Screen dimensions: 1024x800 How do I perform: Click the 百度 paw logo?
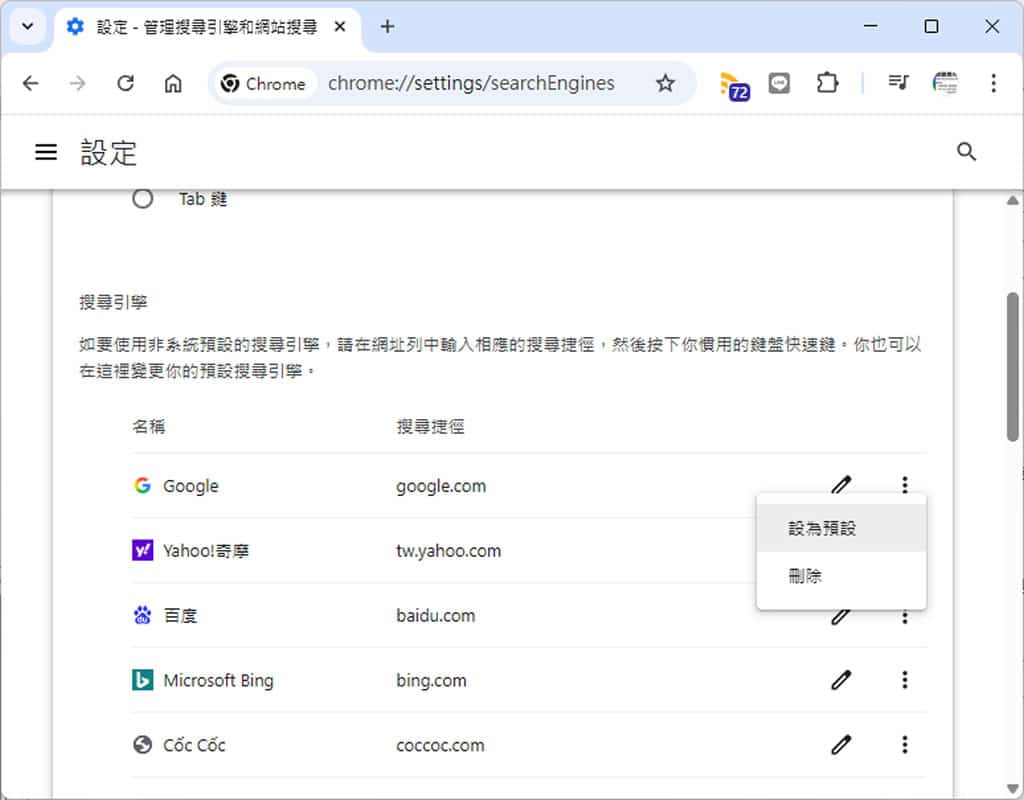coord(142,615)
